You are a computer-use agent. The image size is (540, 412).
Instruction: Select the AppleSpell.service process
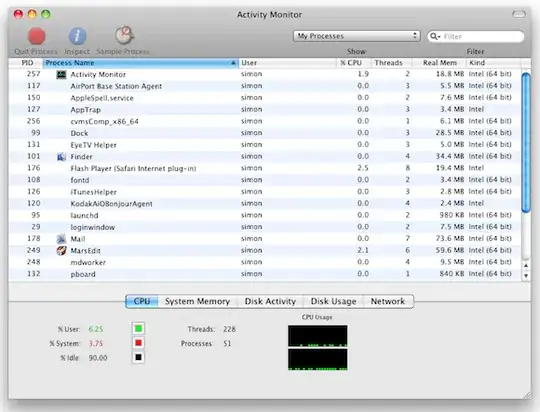(264, 98)
